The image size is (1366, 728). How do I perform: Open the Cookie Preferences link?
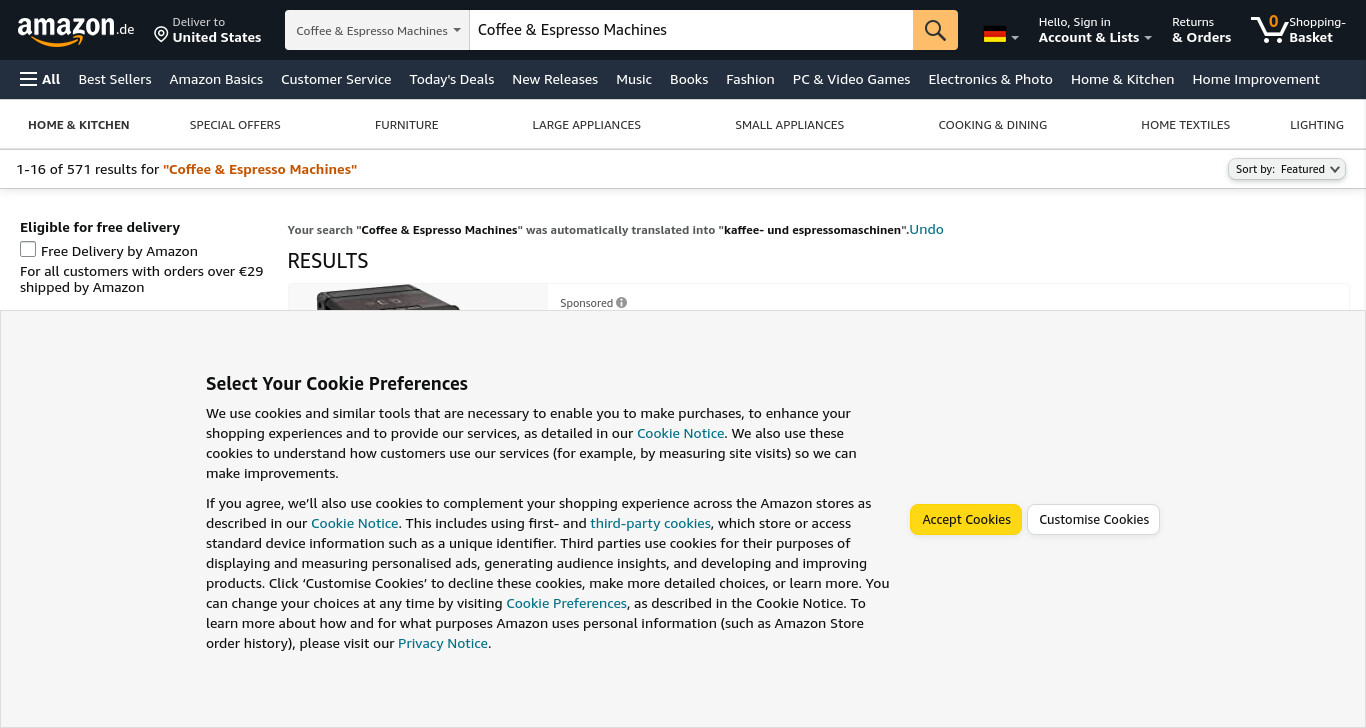(x=567, y=603)
